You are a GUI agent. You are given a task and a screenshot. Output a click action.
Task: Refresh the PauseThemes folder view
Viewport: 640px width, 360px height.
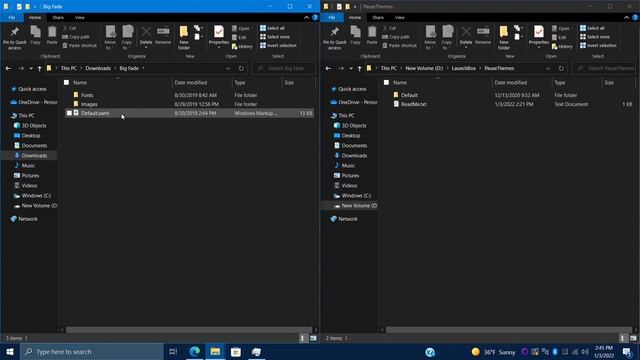[561, 68]
